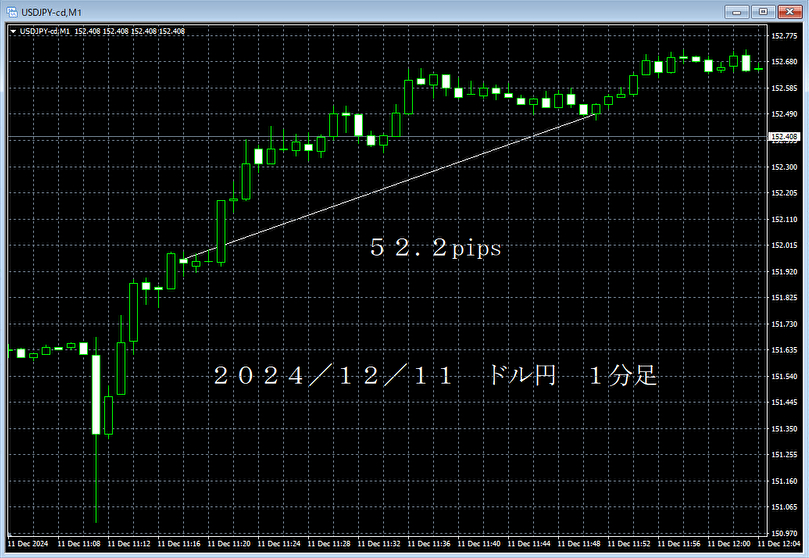Click time axis label "11 Dec 11:32"
This screenshot has height=558, width=809.
[x=379, y=544]
